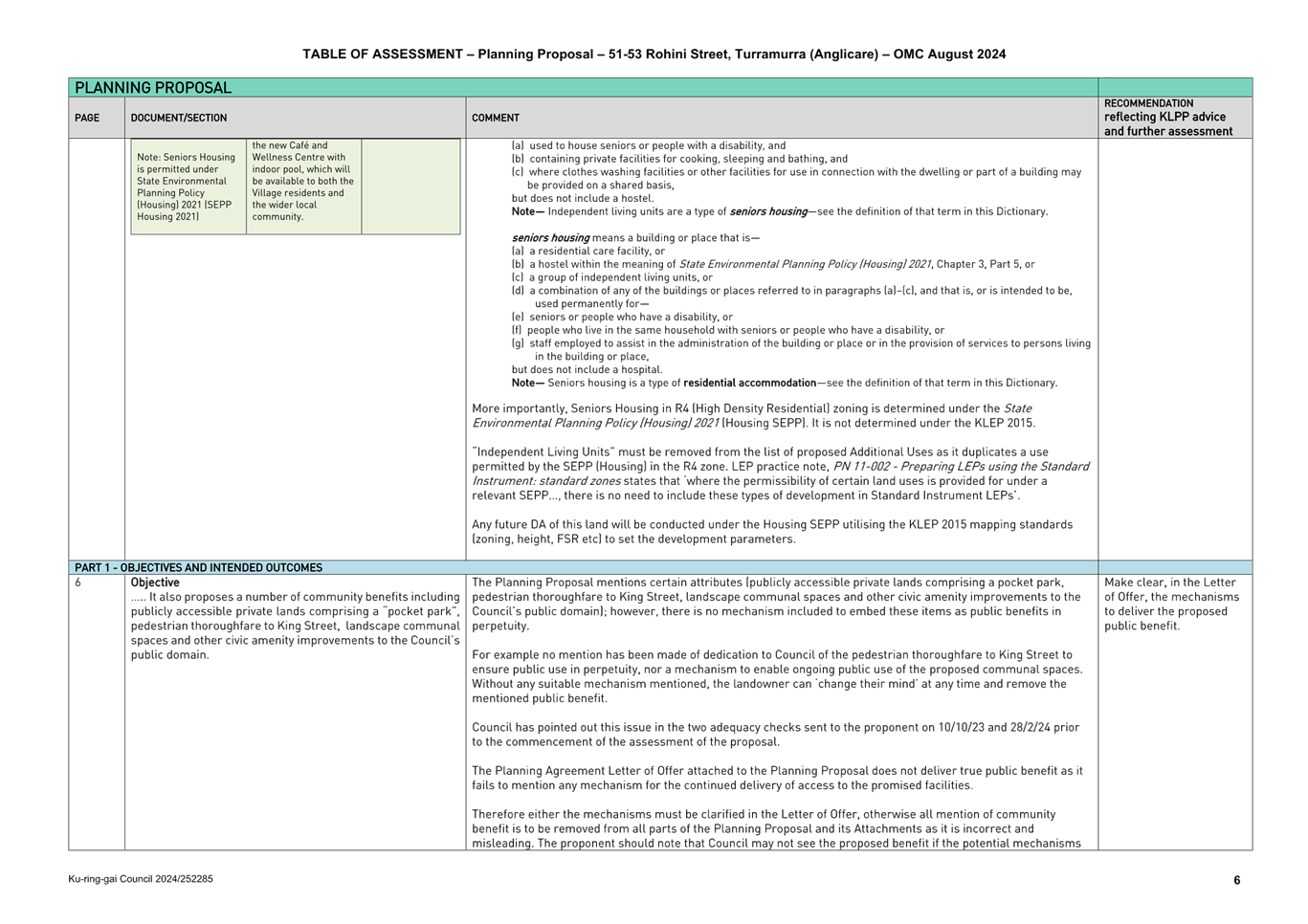Click paragraph "The Planning Proposal mentions certain attributes"

(777, 604)
